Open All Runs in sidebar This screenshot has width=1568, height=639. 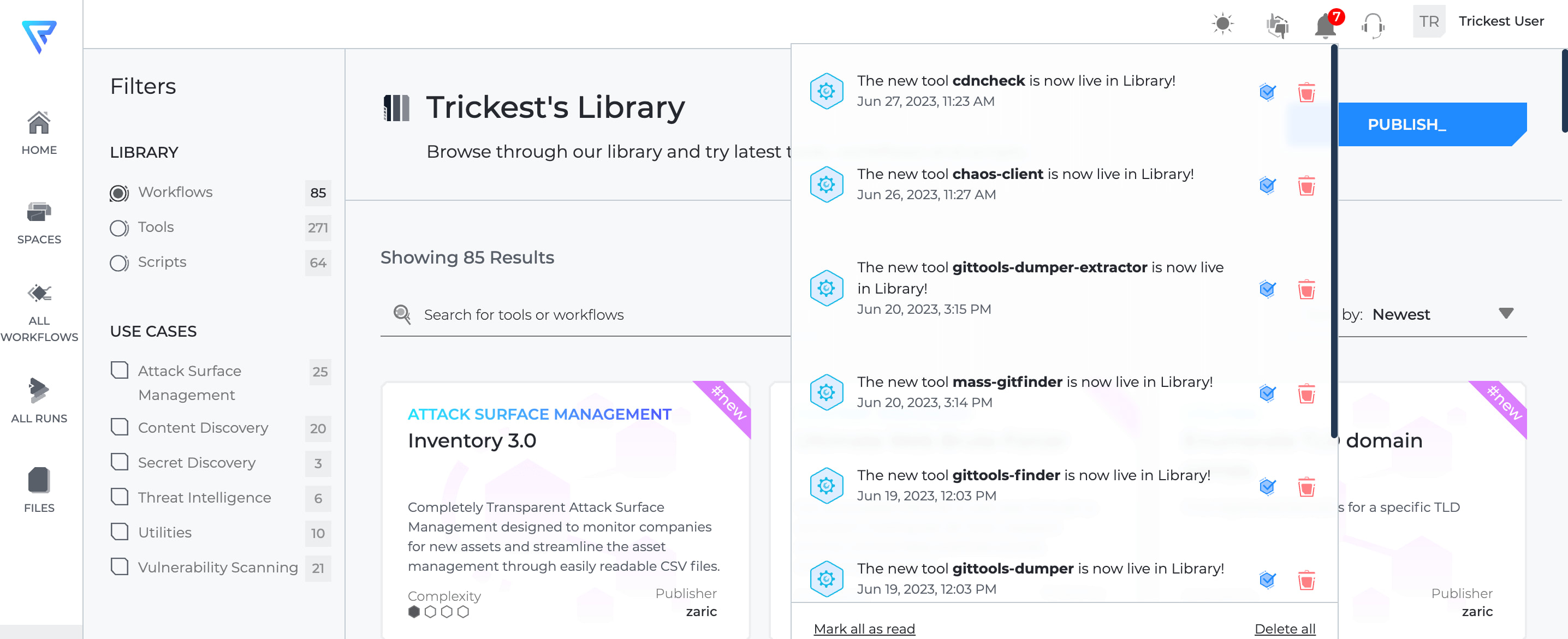(39, 401)
